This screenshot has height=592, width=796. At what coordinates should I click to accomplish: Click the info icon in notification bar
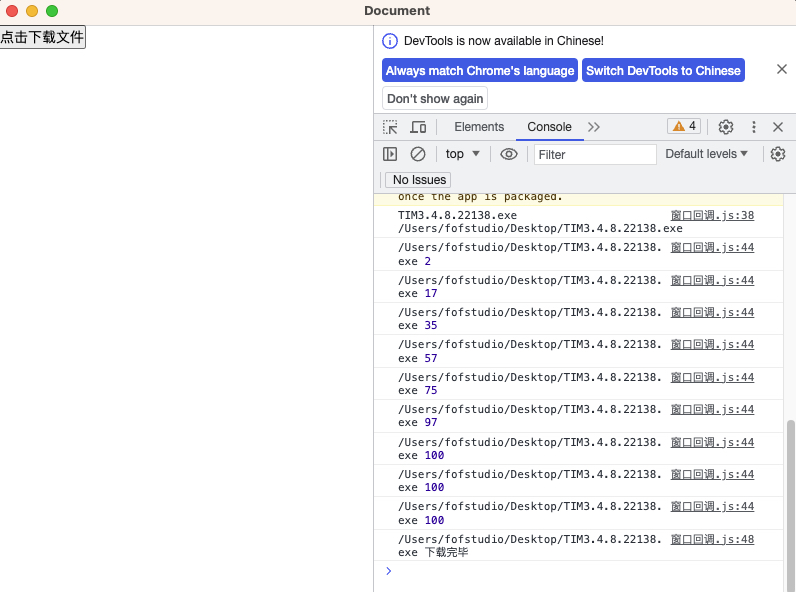click(390, 41)
